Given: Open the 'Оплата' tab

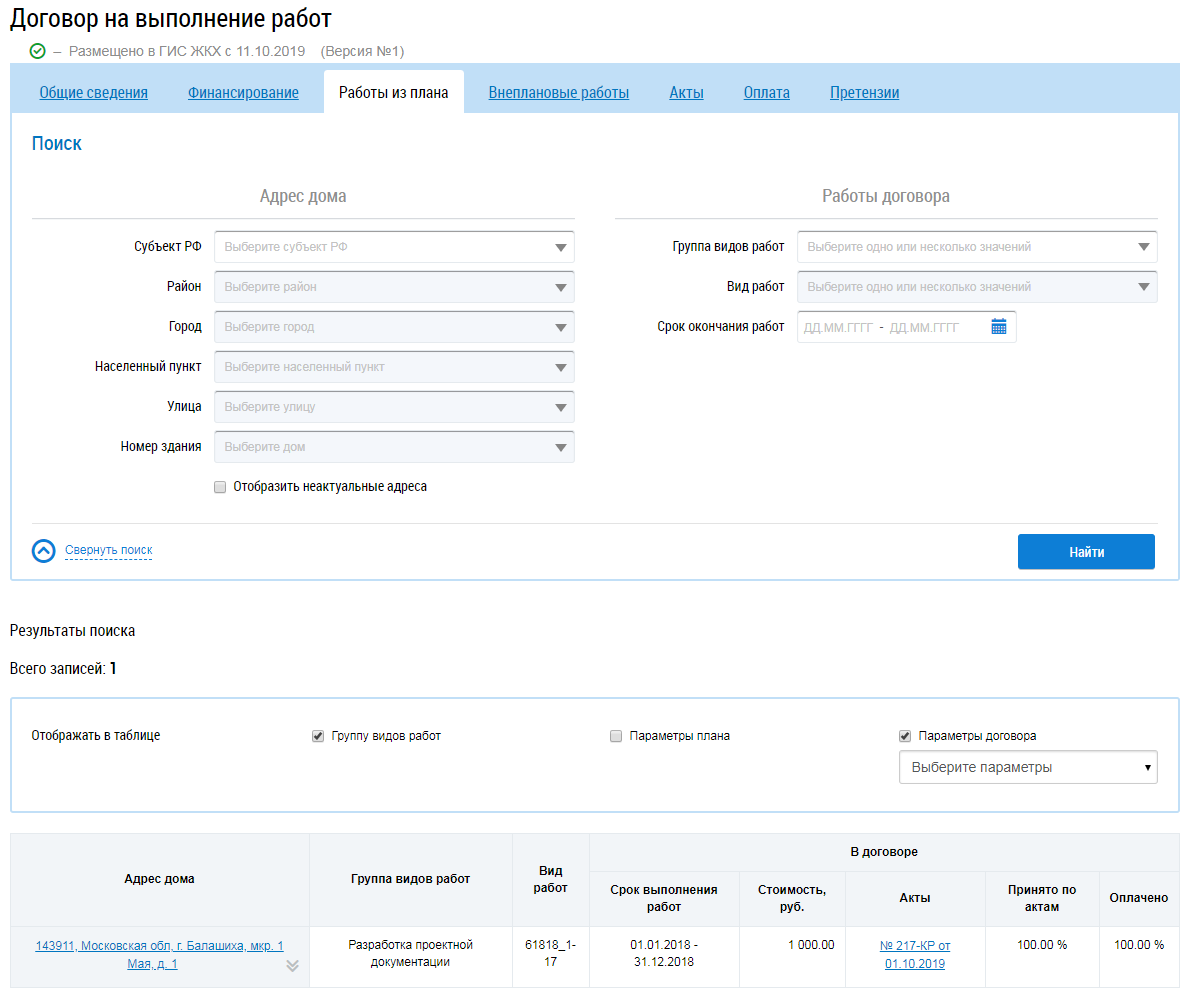Looking at the screenshot, I should click(766, 93).
